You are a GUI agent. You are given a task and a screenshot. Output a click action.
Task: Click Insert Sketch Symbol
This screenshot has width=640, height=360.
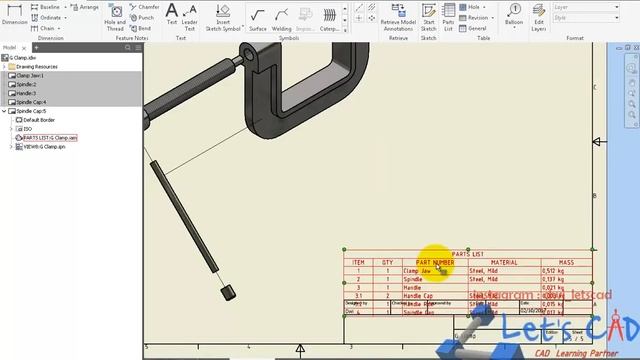(223, 18)
